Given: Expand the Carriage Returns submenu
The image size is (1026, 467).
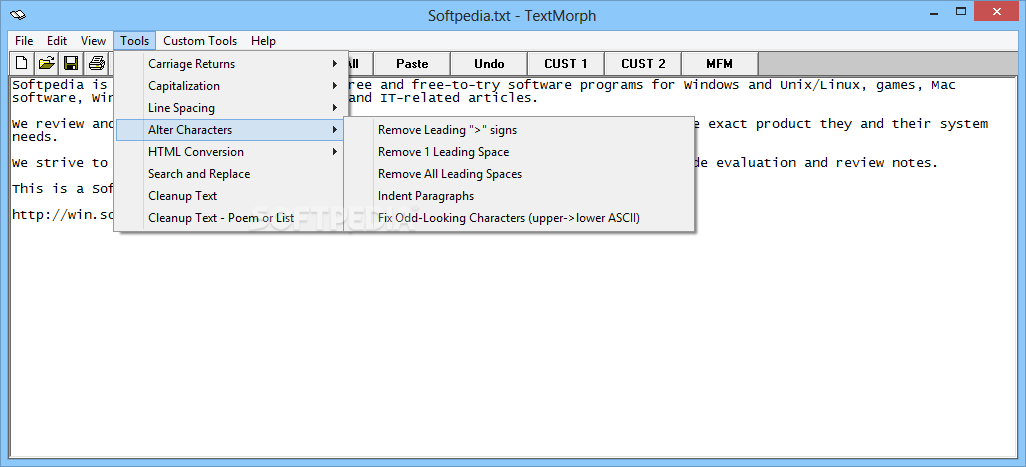Looking at the screenshot, I should (228, 63).
